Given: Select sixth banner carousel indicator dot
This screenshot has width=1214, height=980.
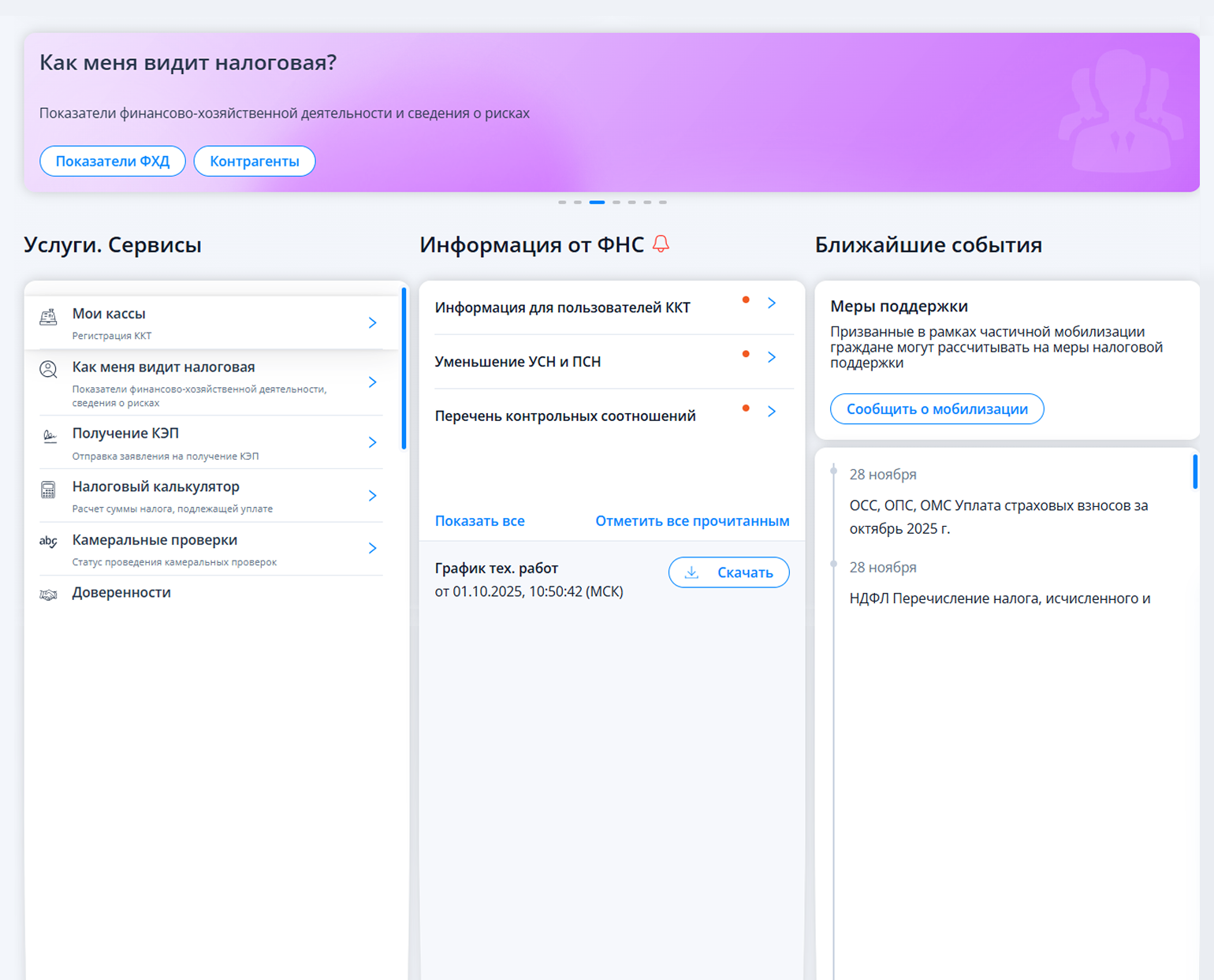Looking at the screenshot, I should point(647,203).
